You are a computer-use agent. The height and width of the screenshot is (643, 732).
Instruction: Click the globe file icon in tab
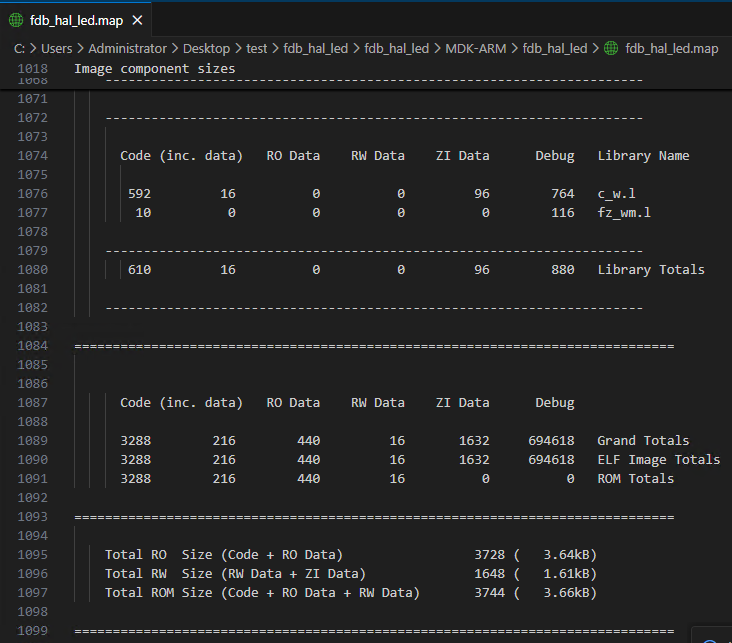click(16, 21)
